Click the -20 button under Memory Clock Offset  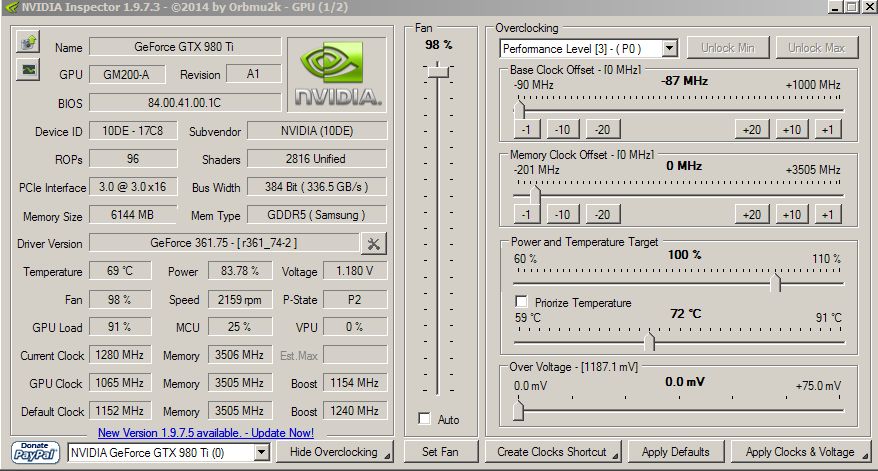click(x=603, y=214)
